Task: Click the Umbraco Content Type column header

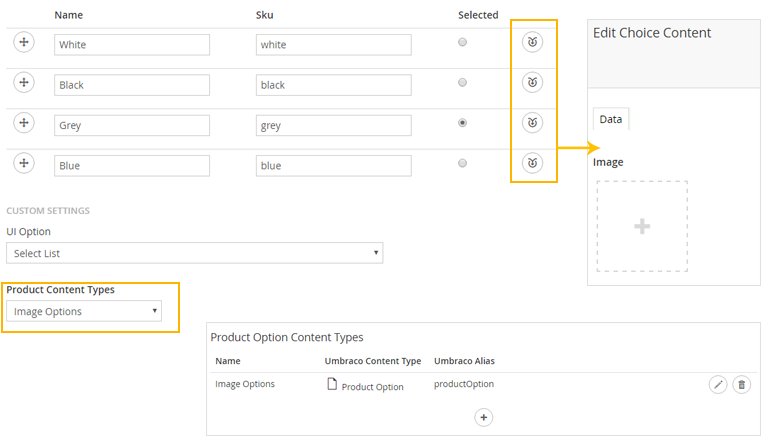Action: [x=373, y=361]
